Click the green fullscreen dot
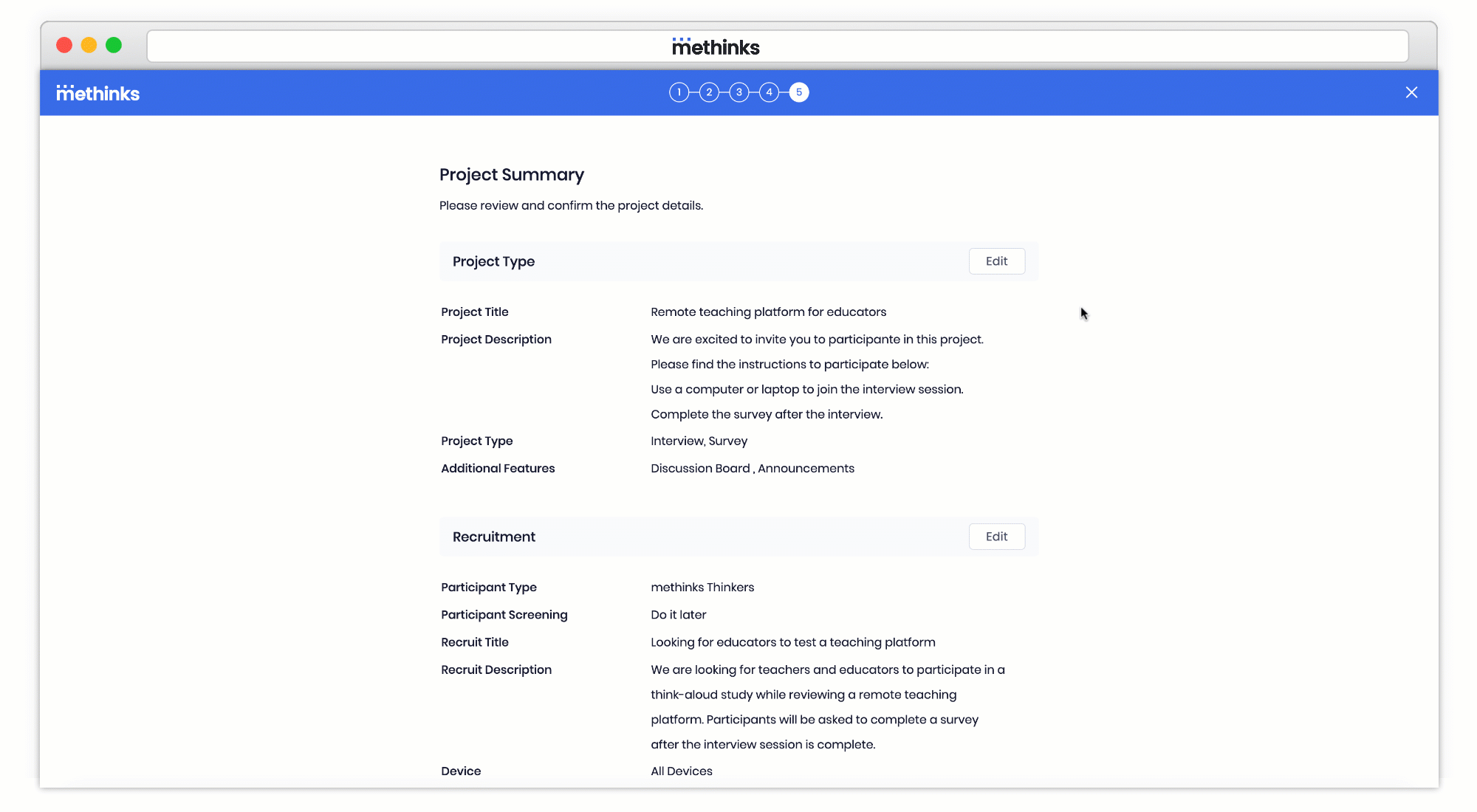Image resolution: width=1477 pixels, height=812 pixels. pos(114,45)
